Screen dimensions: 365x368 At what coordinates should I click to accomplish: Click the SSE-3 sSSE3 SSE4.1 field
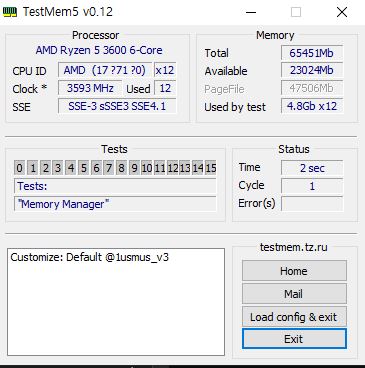tap(117, 106)
